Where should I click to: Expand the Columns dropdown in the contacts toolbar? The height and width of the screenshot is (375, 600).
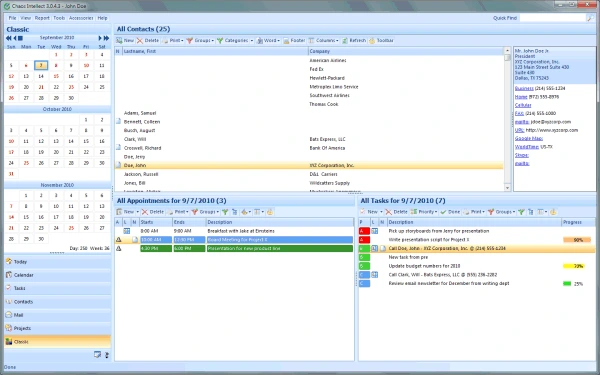tap(323, 40)
